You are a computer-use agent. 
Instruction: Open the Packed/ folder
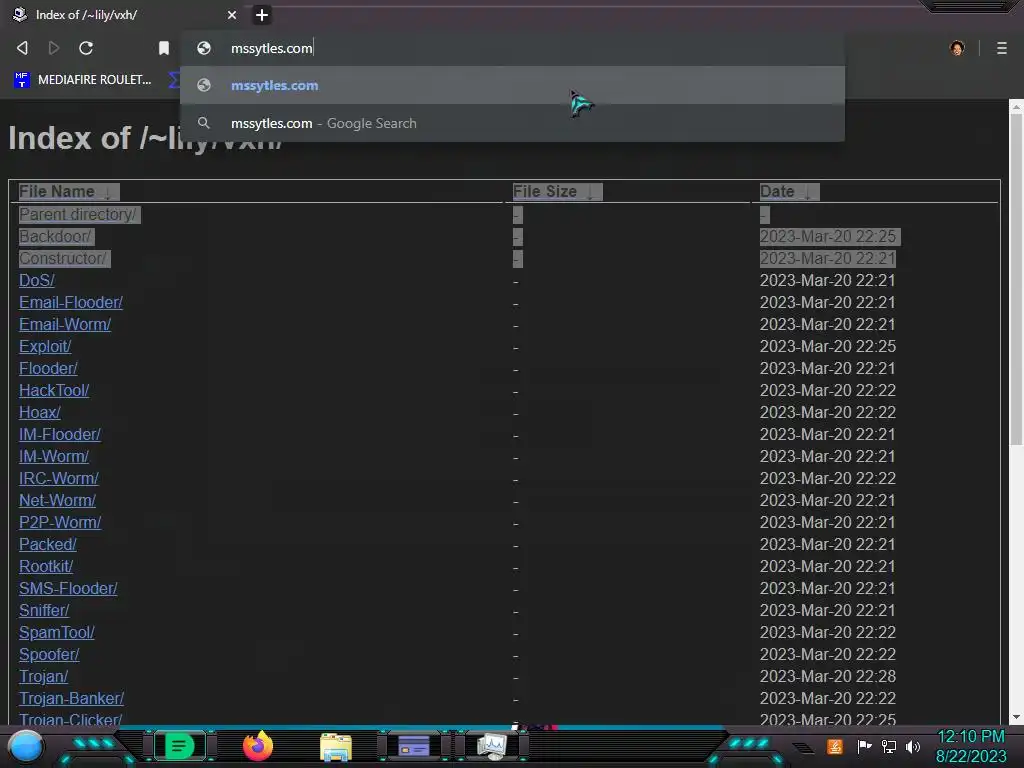[48, 544]
